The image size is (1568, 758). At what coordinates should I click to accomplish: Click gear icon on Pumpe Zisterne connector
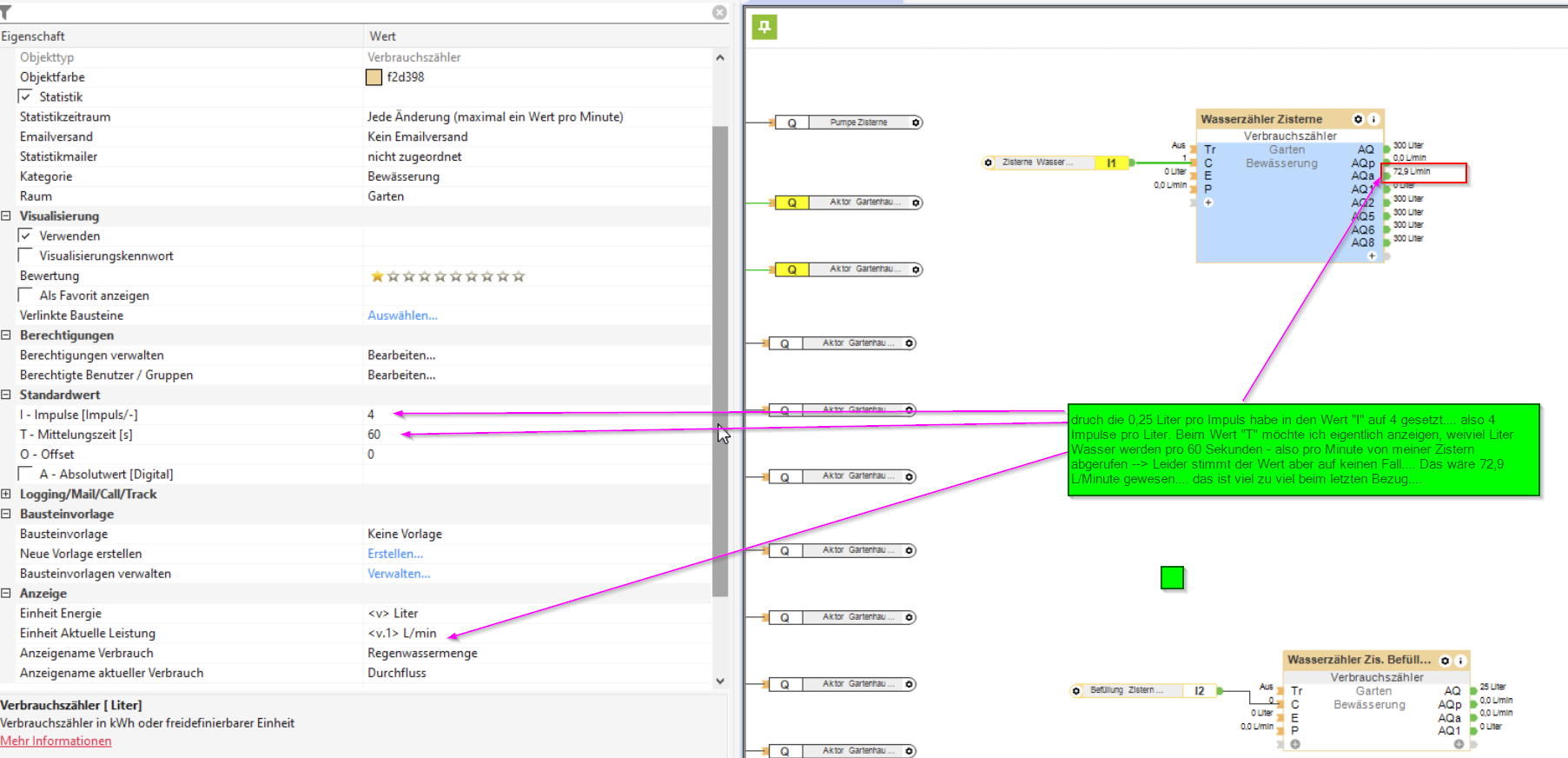click(x=916, y=123)
